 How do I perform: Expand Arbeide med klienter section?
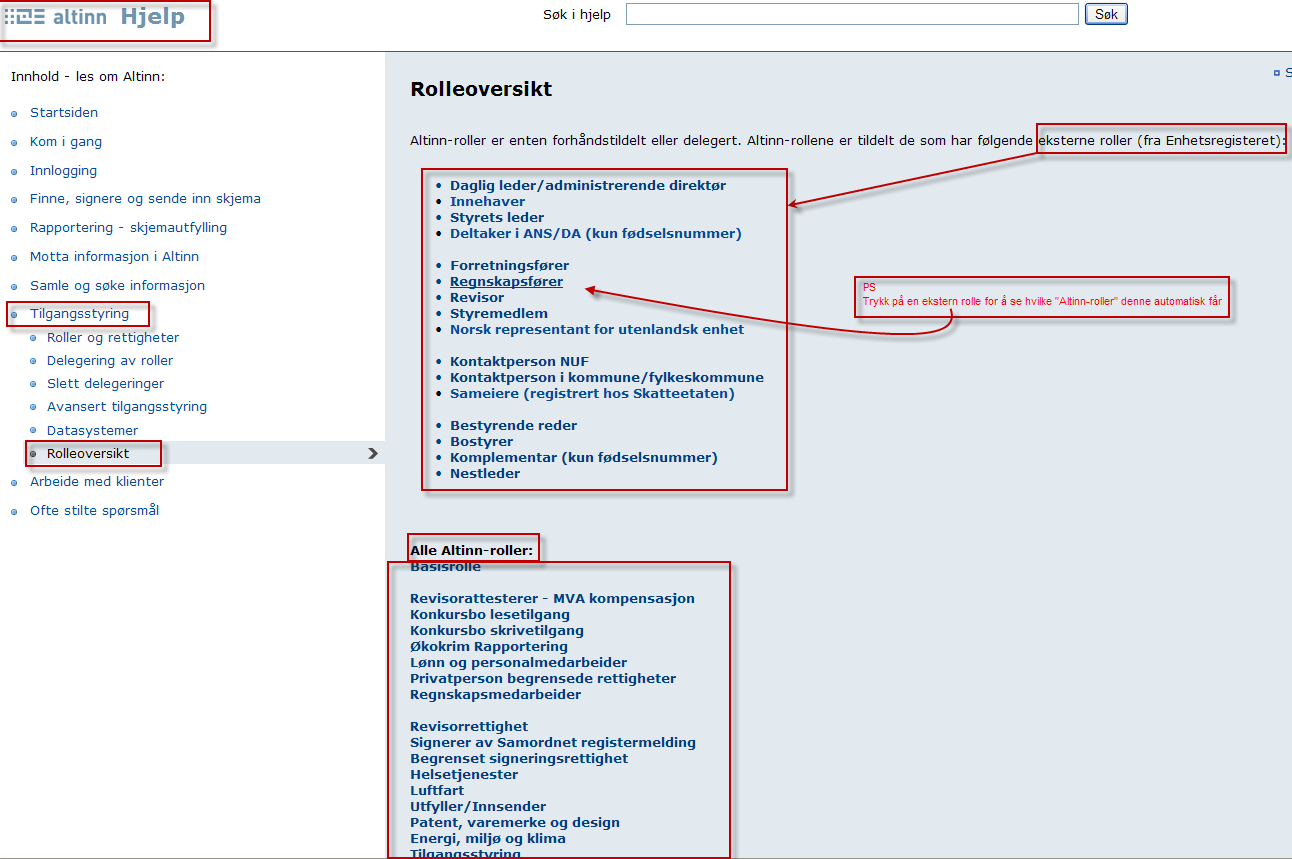tap(97, 482)
